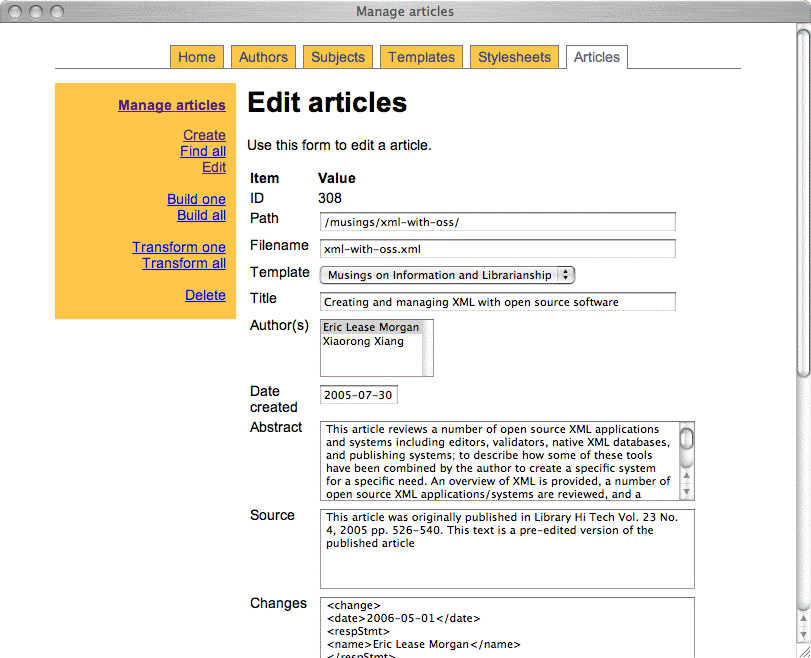Open the Subjects tab

(x=338, y=57)
